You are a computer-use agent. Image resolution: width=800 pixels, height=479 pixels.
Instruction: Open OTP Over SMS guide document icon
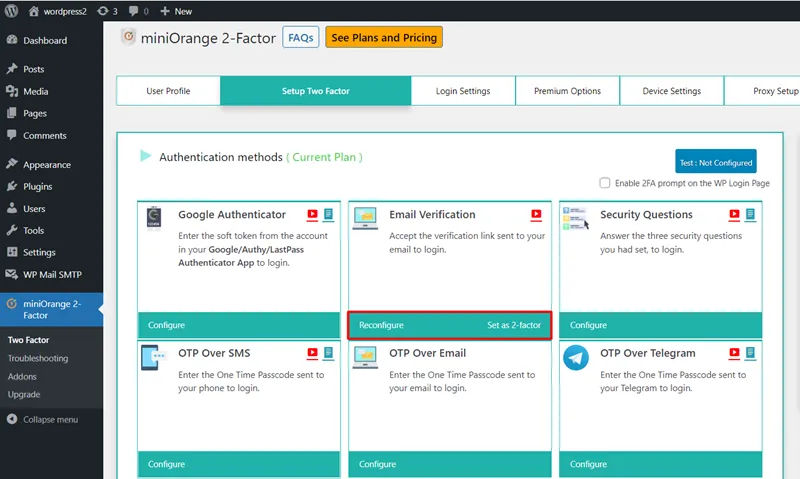329,352
